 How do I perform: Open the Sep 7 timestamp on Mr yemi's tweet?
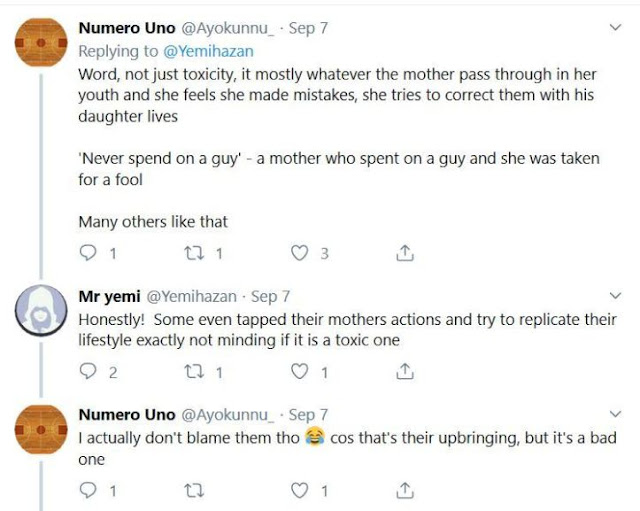(270, 297)
